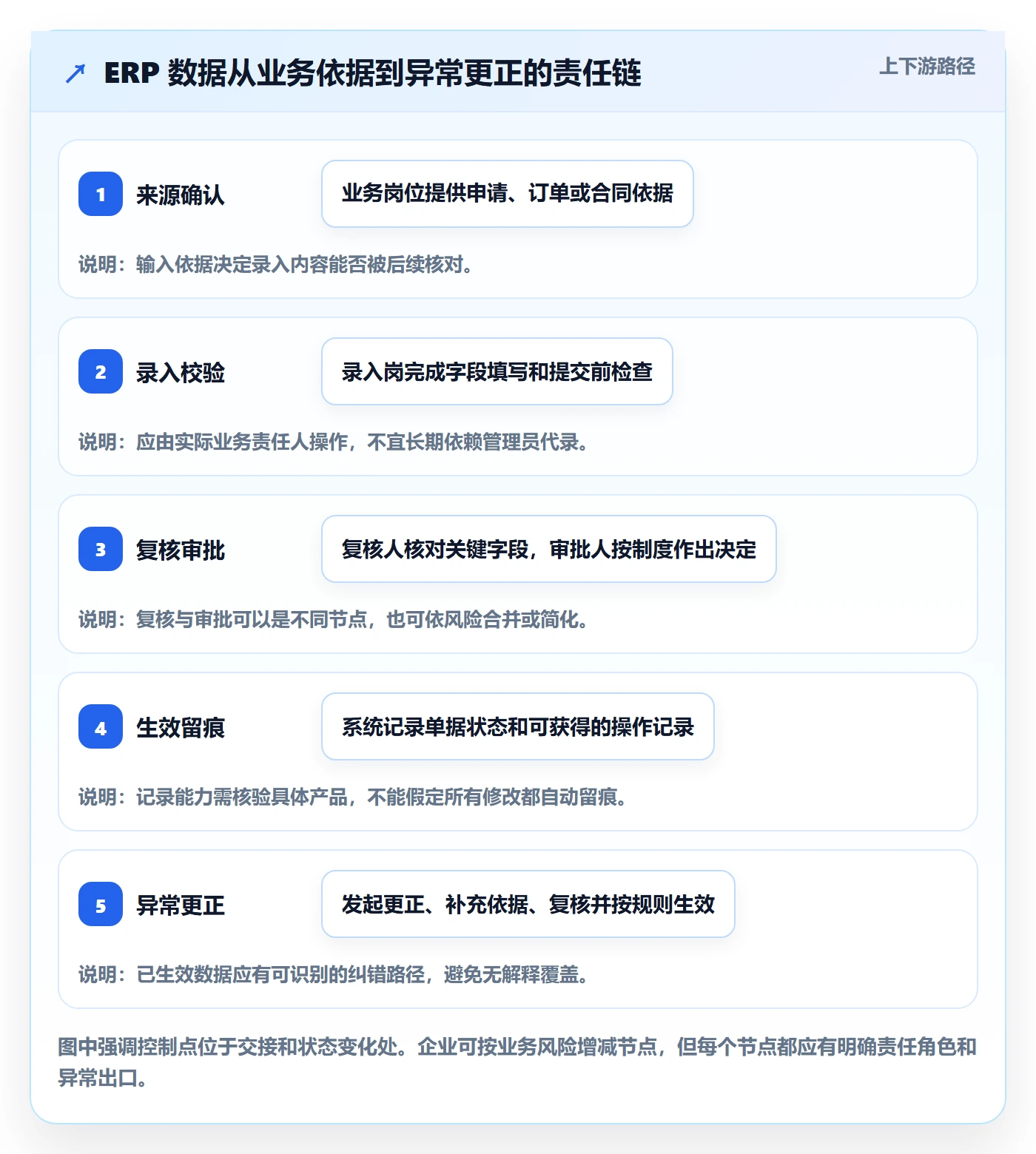
Task: Click the 业务岗位提供申请、订单或合同依据 box
Action: [508, 194]
